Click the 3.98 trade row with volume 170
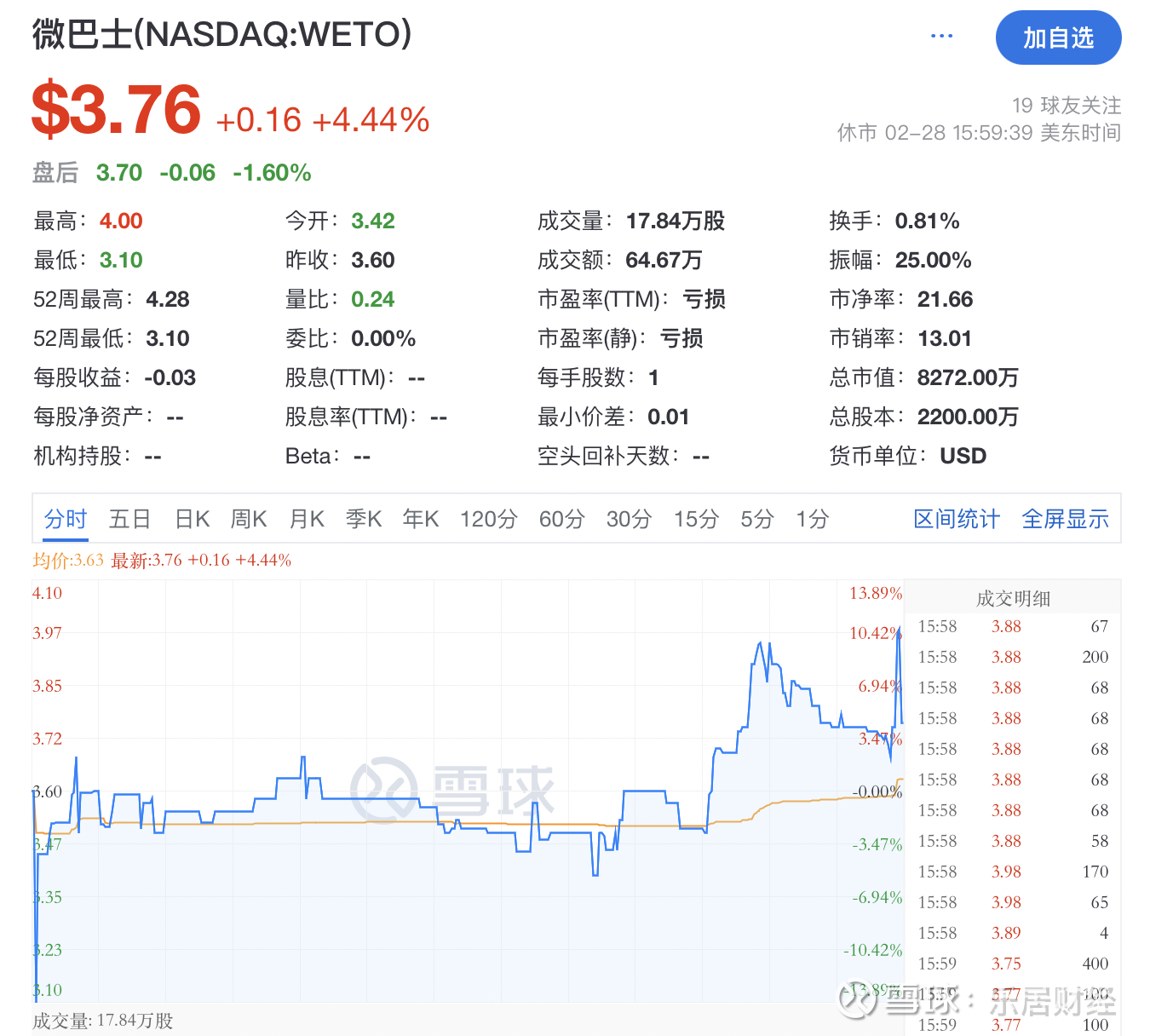 (1013, 872)
